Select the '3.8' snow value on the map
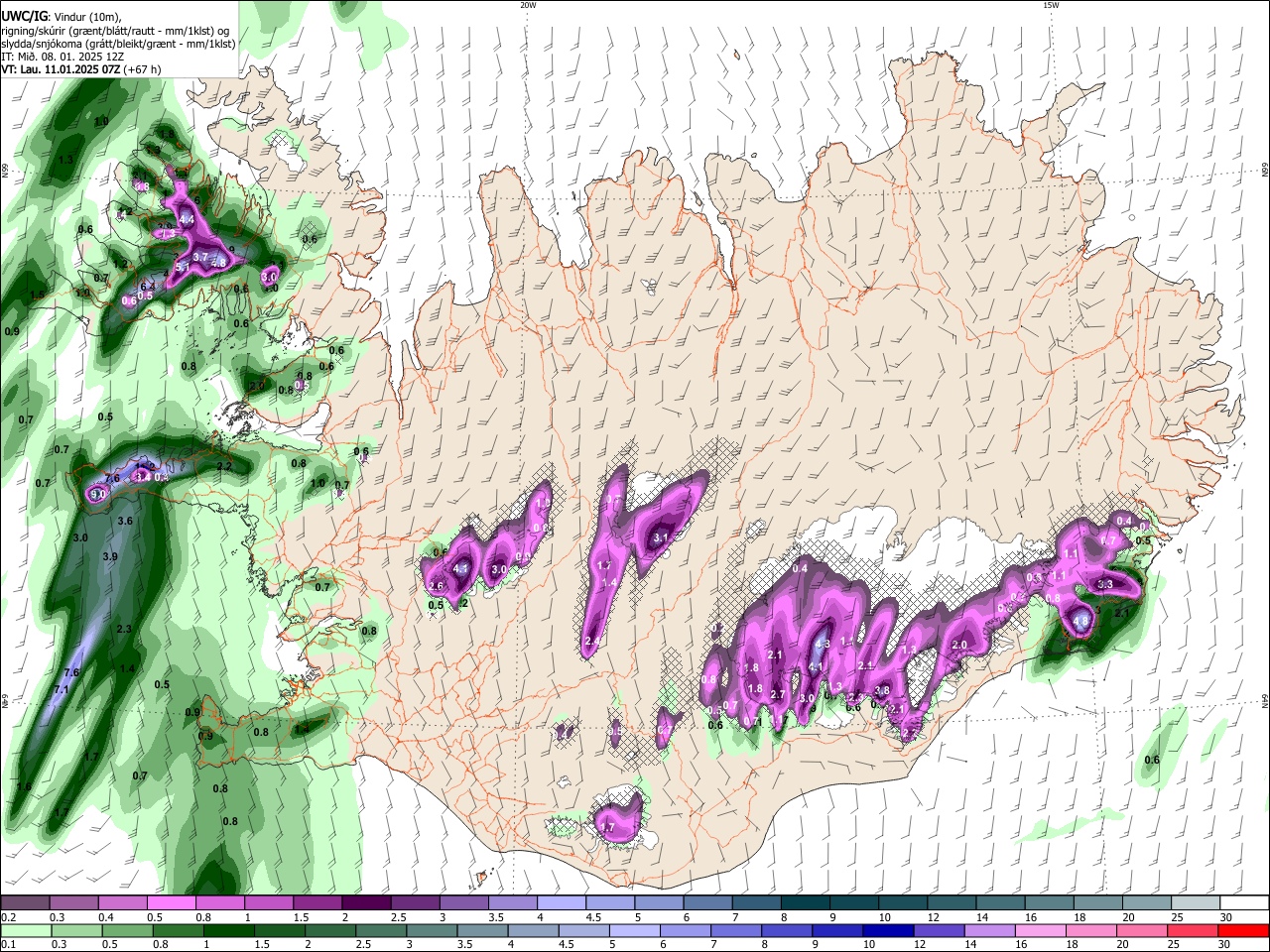This screenshot has width=1270, height=952. (x=881, y=690)
